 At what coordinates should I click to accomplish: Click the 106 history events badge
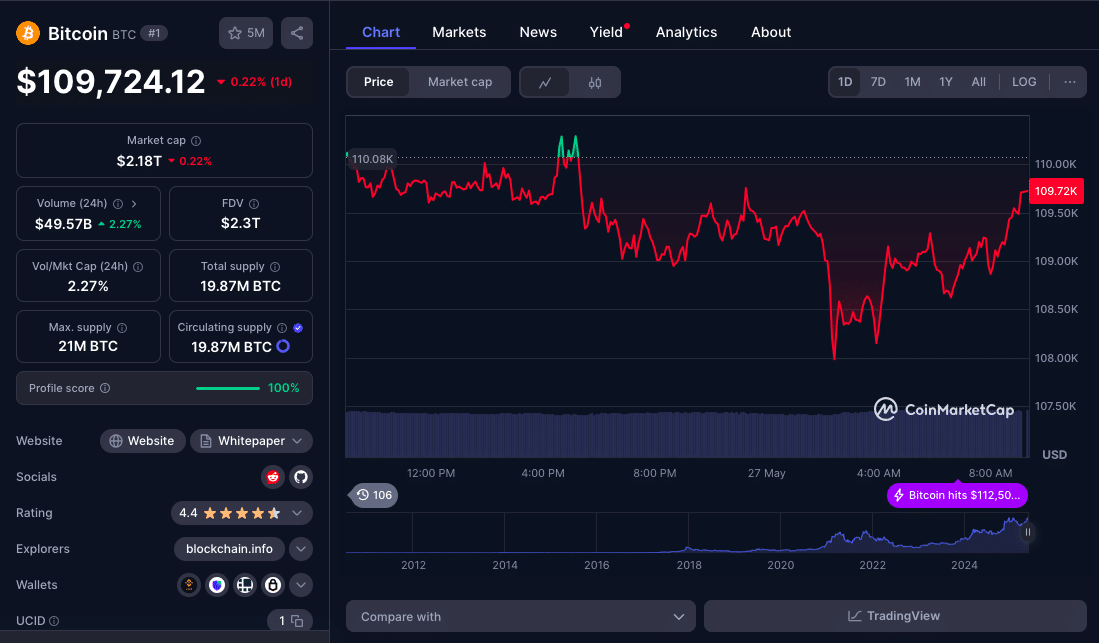click(x=373, y=495)
